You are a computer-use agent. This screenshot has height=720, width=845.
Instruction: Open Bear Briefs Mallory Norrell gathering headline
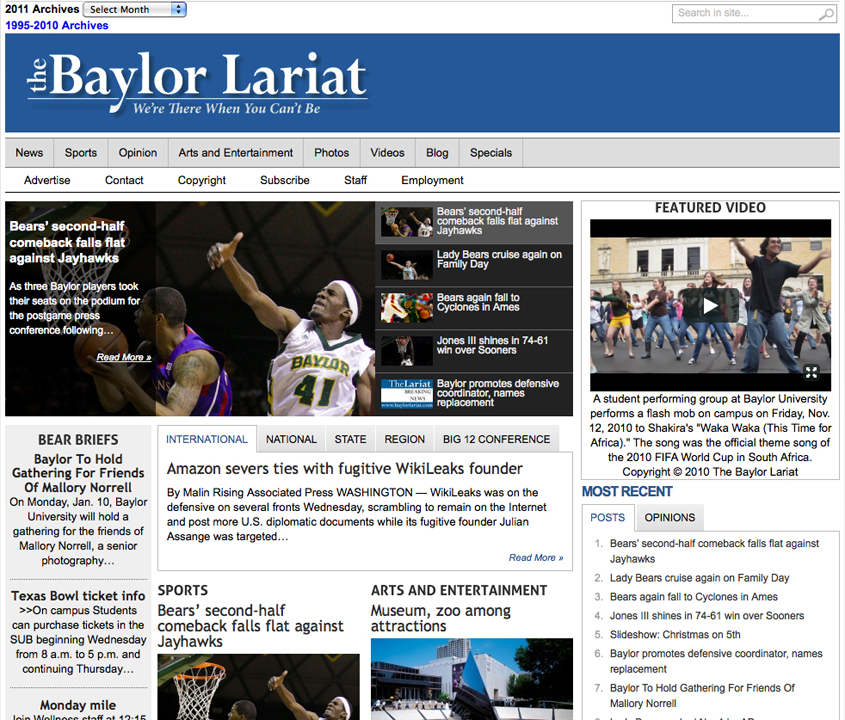(x=78, y=473)
